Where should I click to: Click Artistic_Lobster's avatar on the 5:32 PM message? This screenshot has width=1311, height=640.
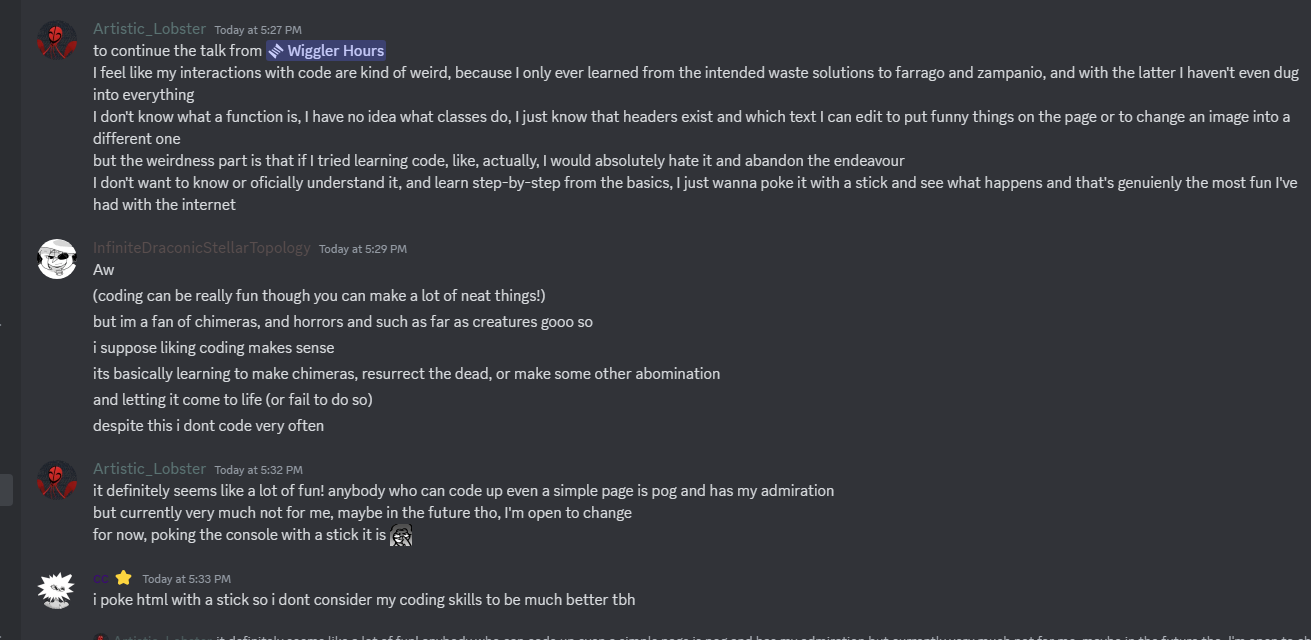[57, 479]
